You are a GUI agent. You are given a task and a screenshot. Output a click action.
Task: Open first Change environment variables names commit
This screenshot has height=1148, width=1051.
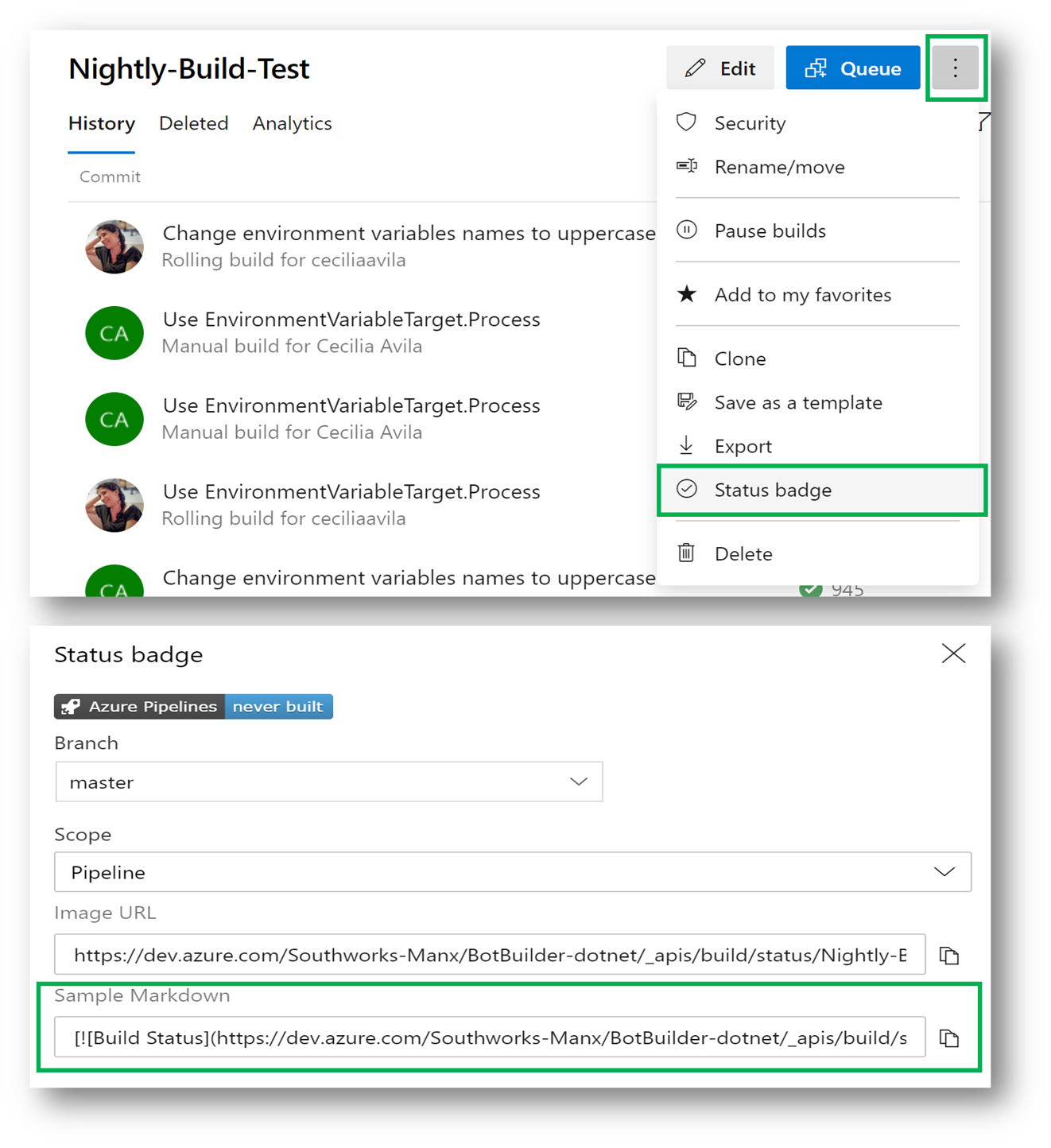[x=409, y=233]
